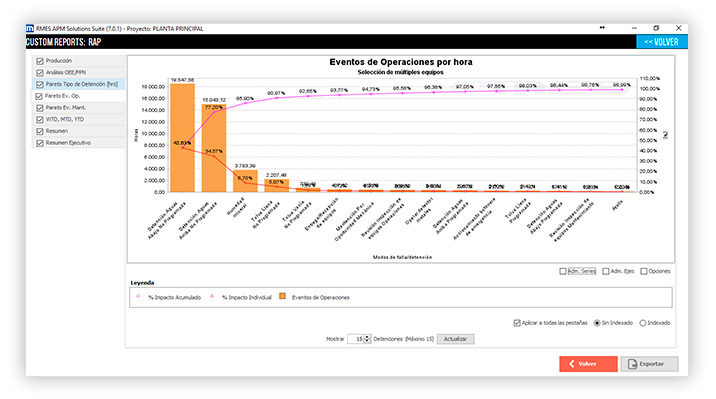Open the Producción tab
Image resolution: width=716 pixels, height=399 pixels.
79,61
